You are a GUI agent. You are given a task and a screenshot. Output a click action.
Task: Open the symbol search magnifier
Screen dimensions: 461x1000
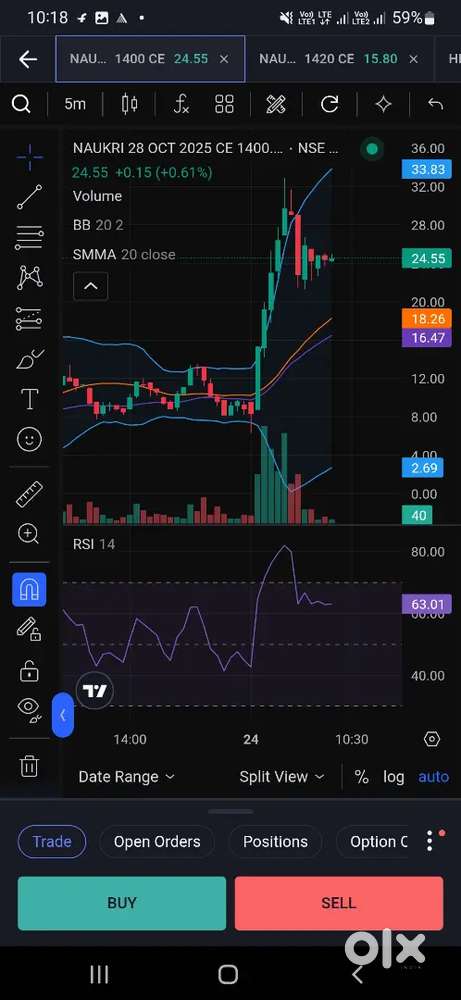coord(21,104)
